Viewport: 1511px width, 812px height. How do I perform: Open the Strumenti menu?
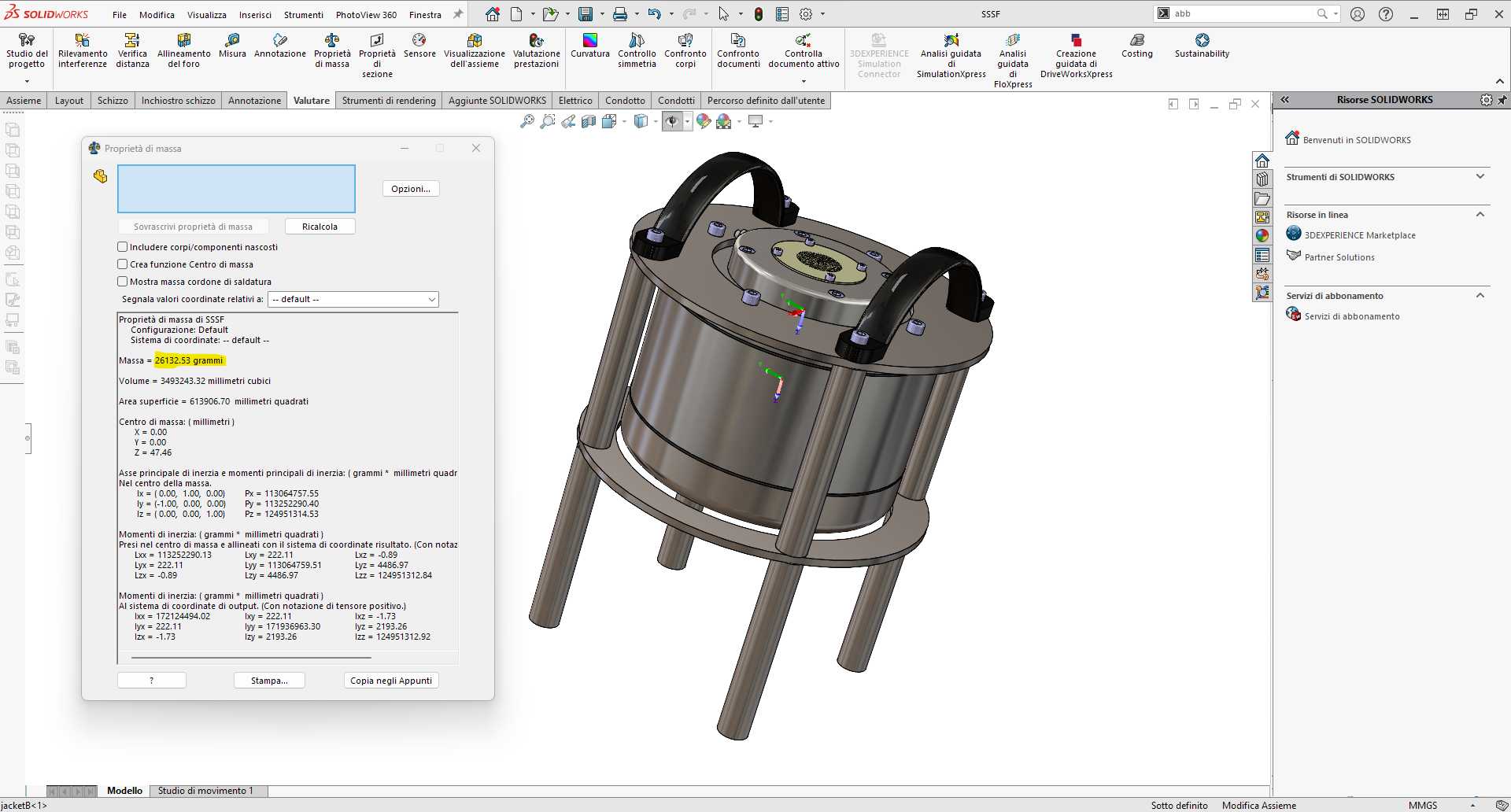coord(304,15)
